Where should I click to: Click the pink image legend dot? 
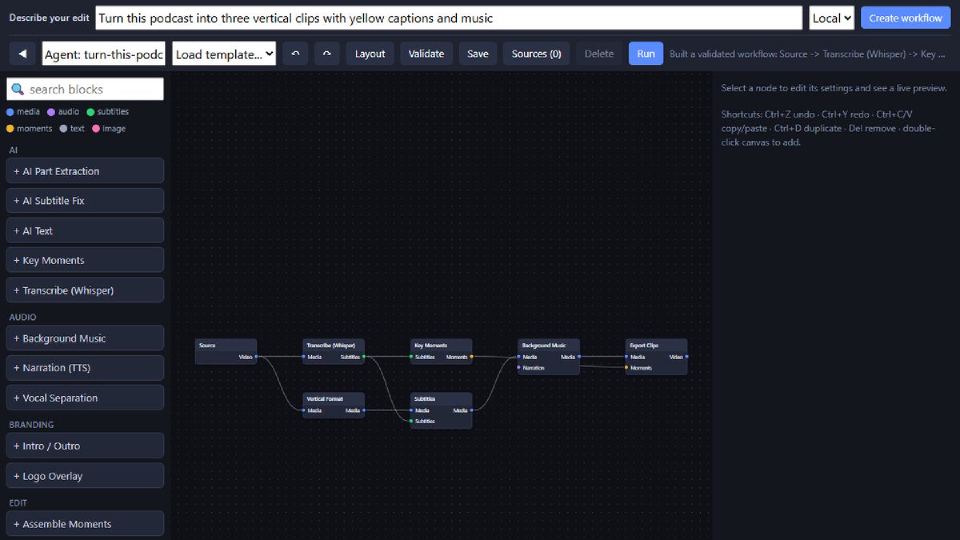click(96, 129)
